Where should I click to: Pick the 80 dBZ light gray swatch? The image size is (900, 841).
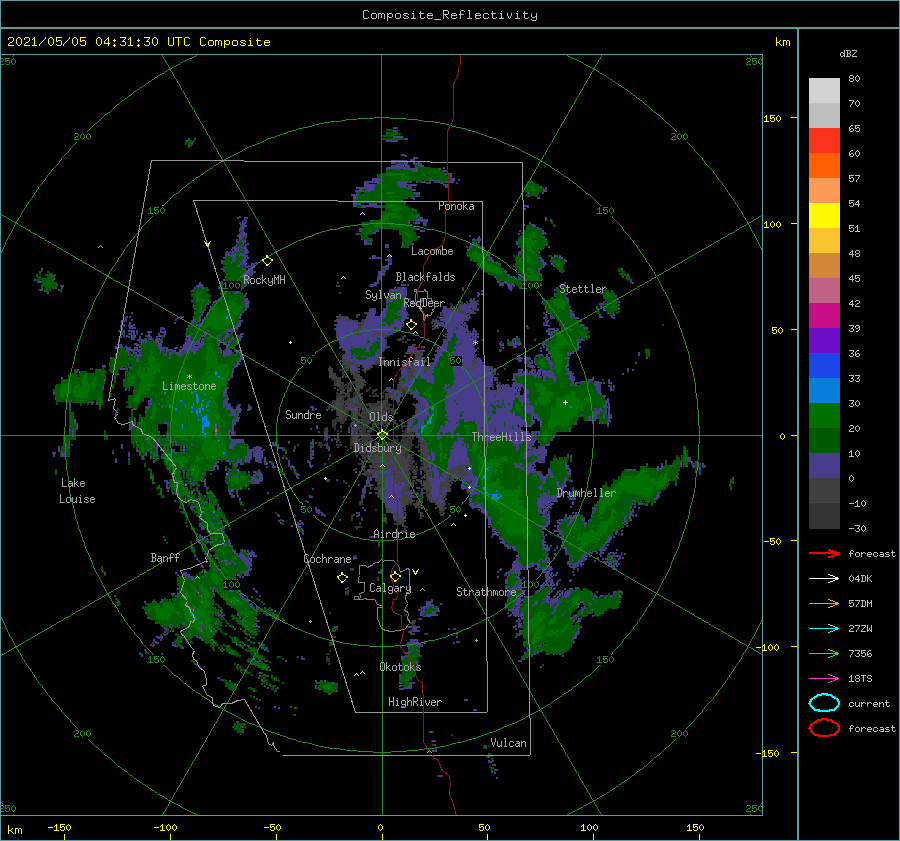824,90
